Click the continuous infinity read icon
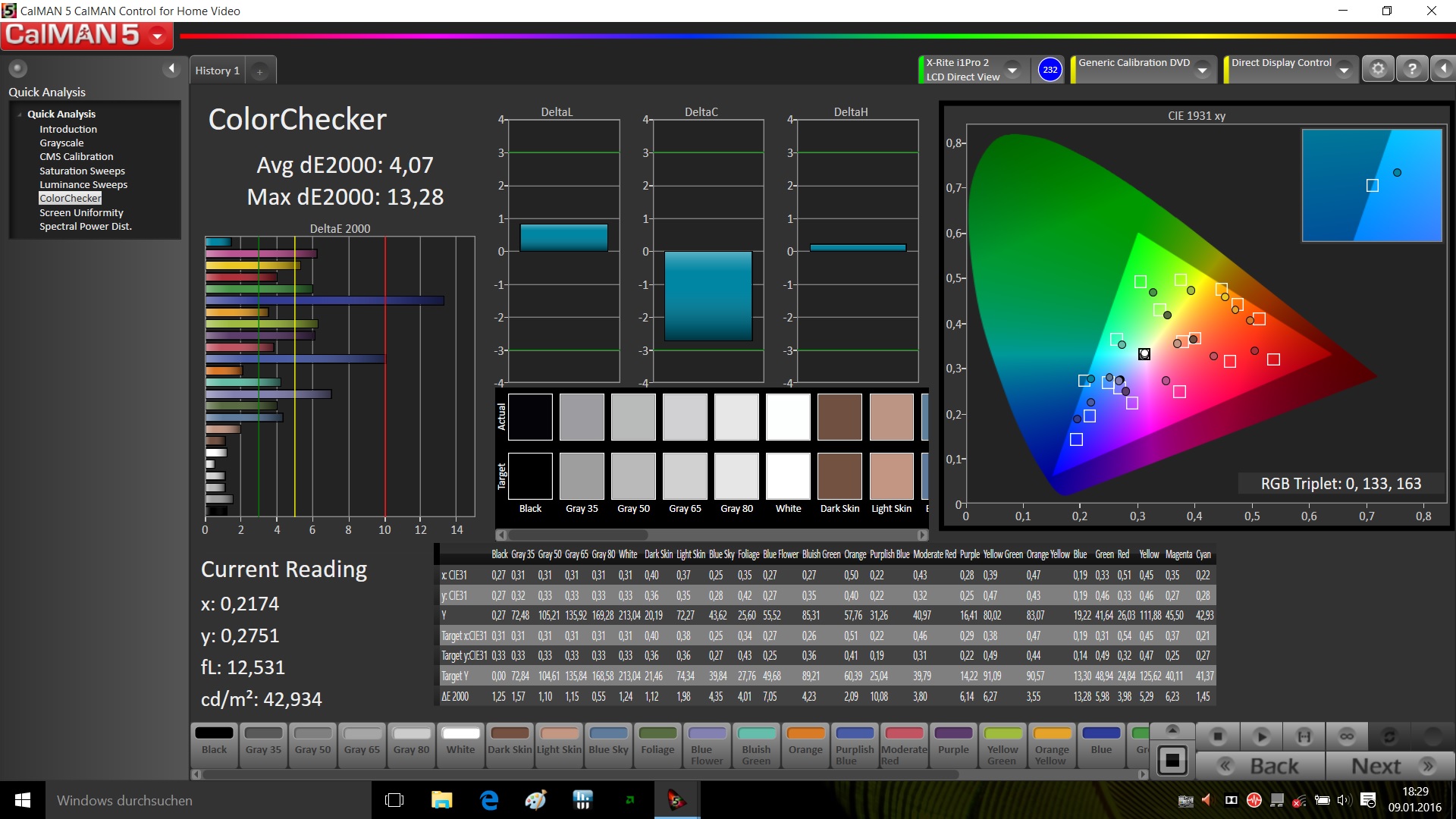This screenshot has height=819, width=1456. [x=1347, y=736]
